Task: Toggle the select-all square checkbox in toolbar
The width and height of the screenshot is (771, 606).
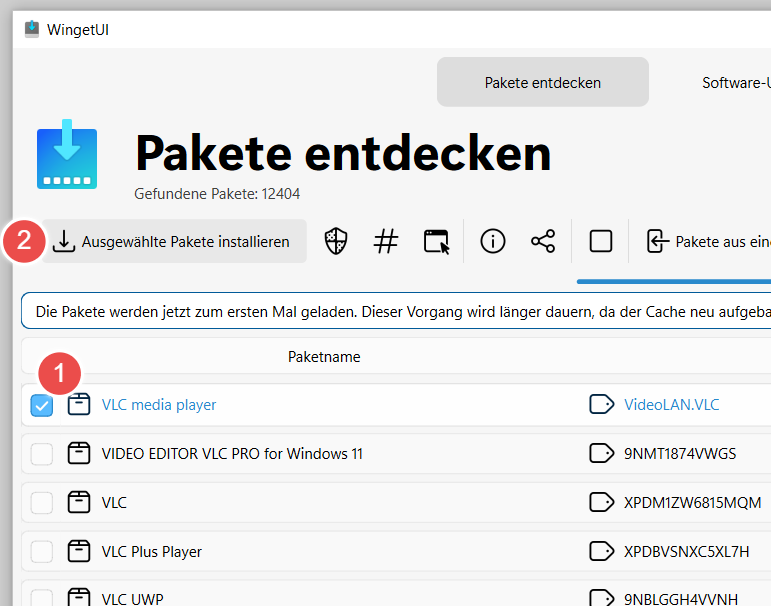Action: [600, 242]
